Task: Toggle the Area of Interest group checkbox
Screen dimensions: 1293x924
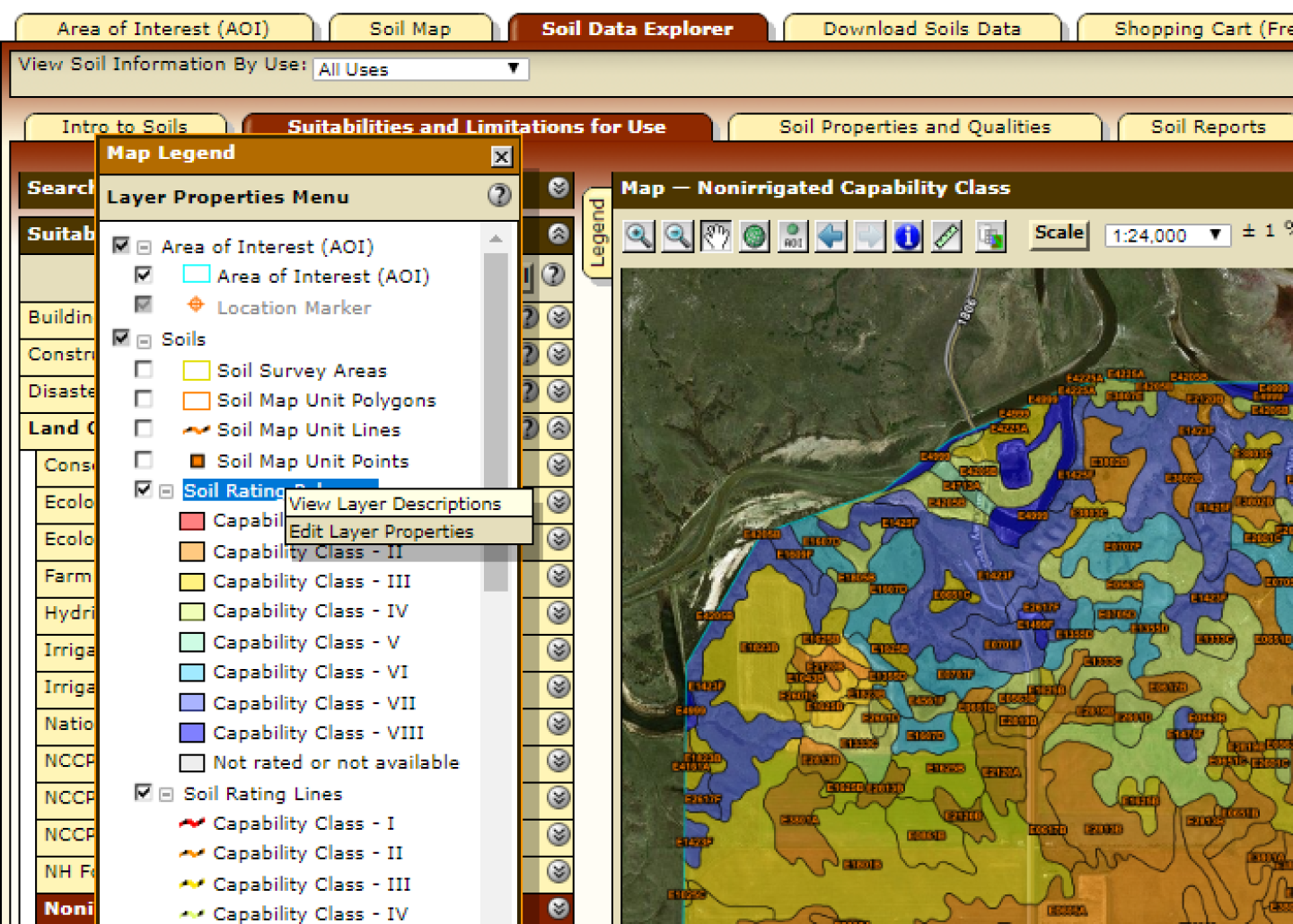Action: click(x=121, y=245)
